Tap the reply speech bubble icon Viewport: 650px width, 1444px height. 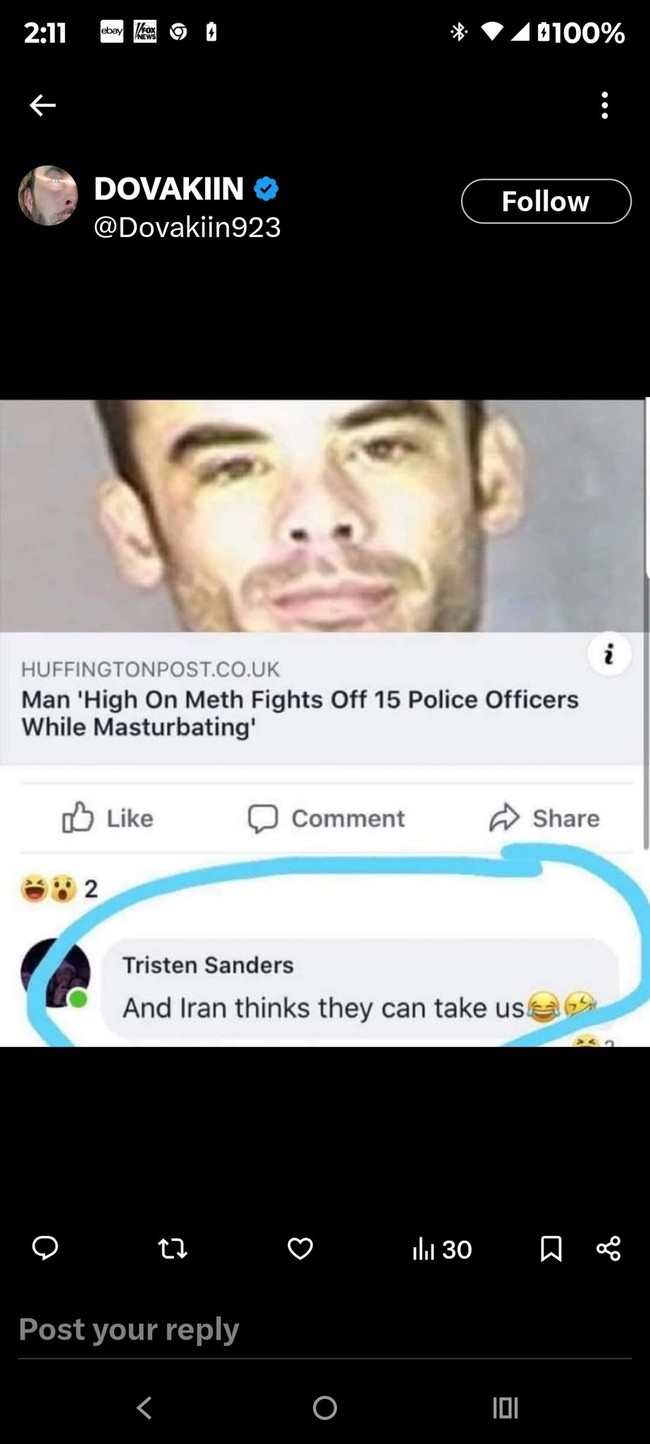[45, 1248]
